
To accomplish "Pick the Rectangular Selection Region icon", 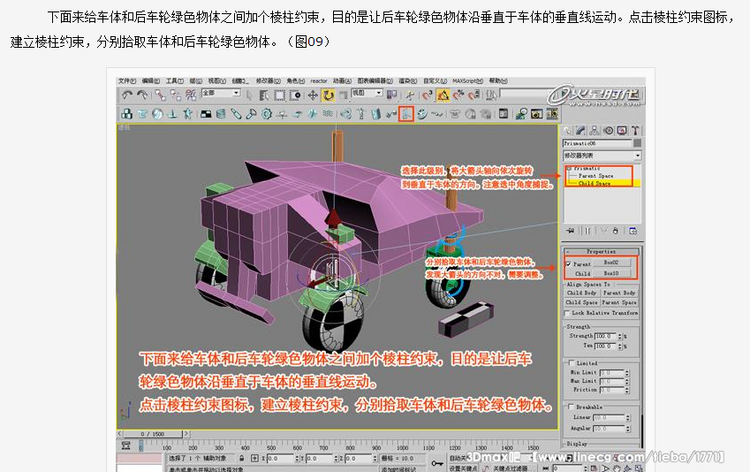I will click(x=279, y=95).
